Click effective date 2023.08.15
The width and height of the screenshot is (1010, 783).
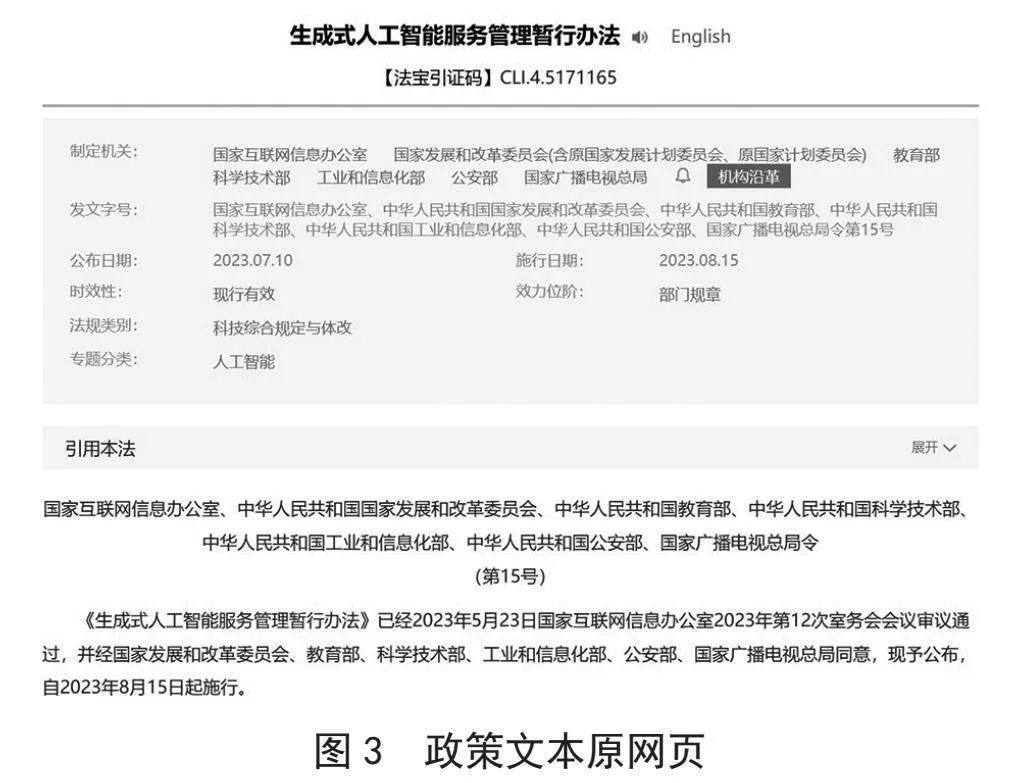(698, 260)
